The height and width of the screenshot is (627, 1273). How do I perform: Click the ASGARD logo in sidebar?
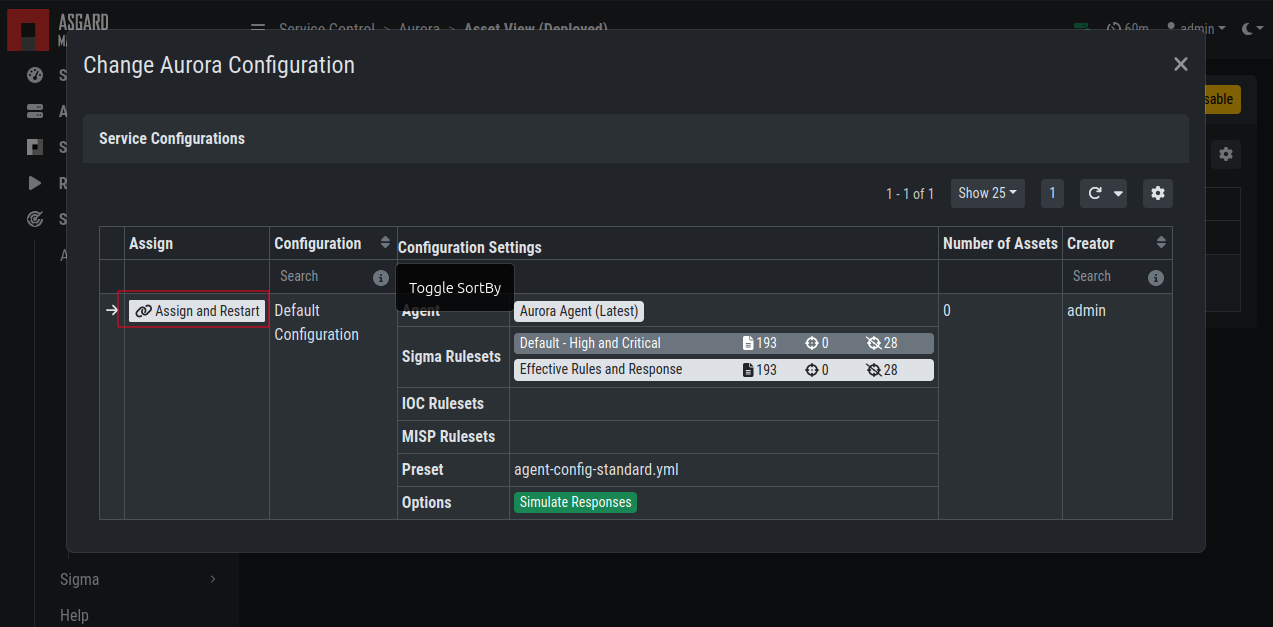(x=28, y=29)
